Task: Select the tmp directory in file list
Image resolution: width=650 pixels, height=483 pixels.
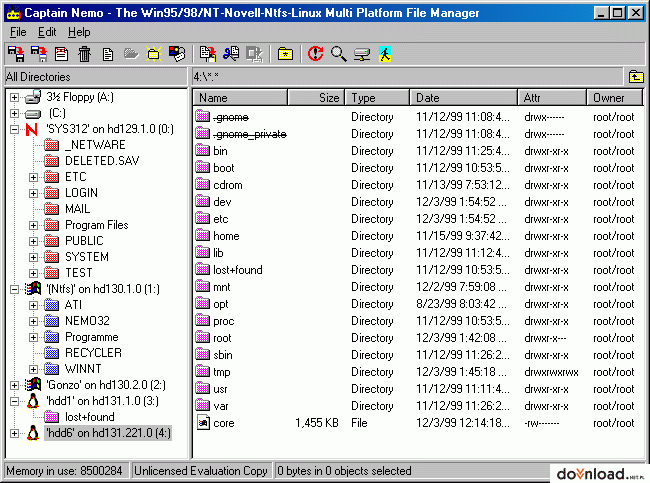Action: 221,372
